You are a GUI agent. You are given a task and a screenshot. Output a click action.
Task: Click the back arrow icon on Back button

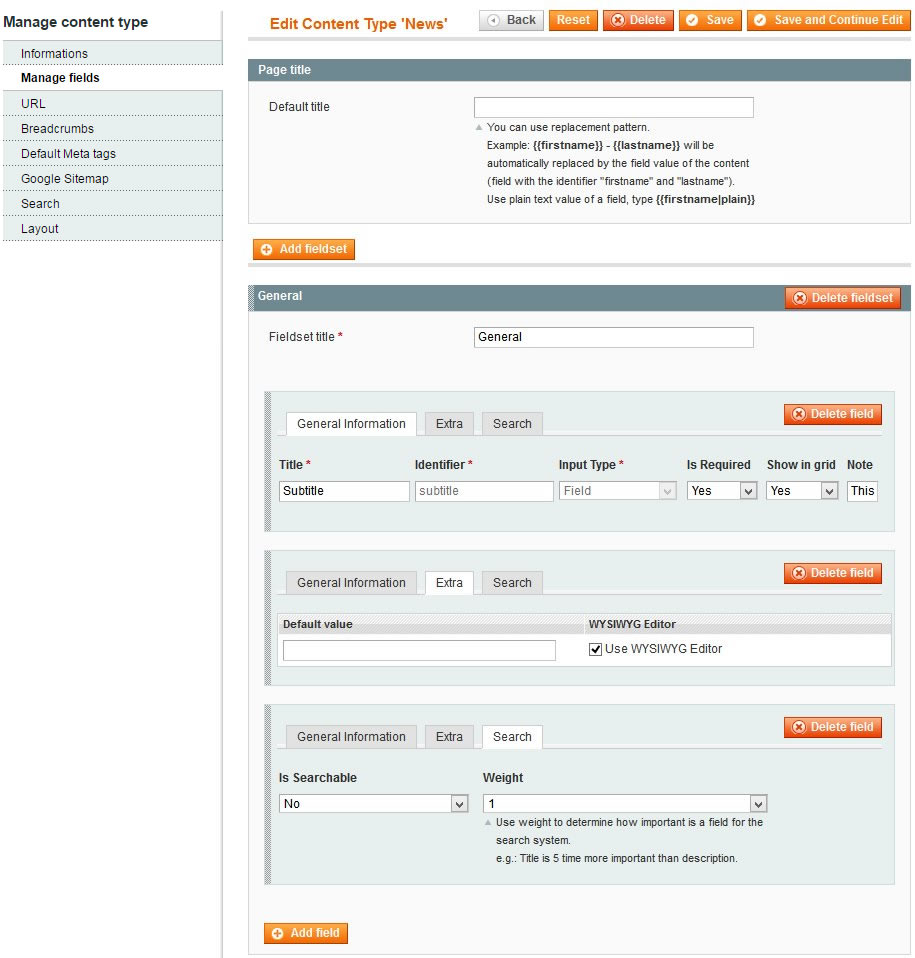[494, 20]
